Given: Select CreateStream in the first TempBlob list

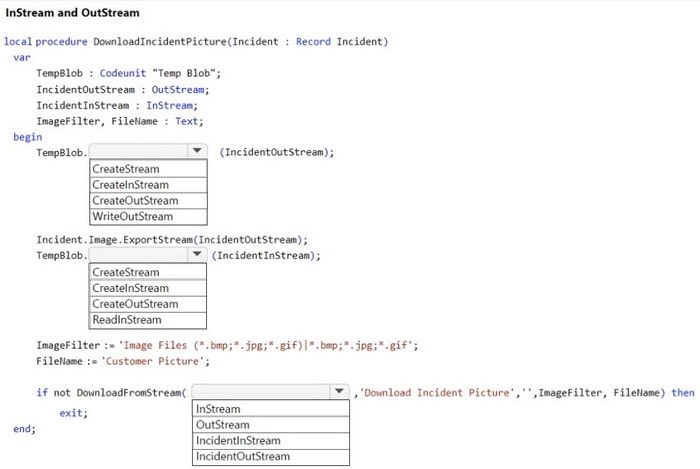Looking at the screenshot, I should coord(125,169).
